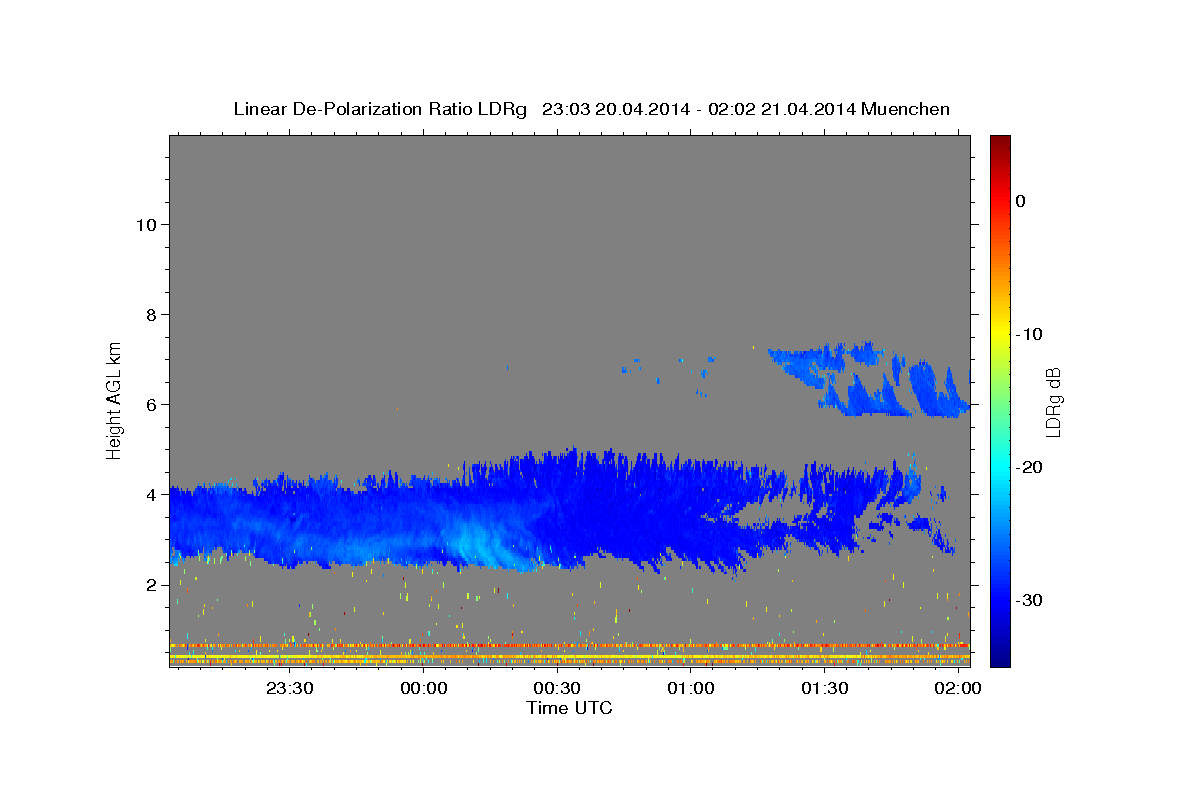Click the colorbar at 0 dB level
1200x800 pixels.
pyautogui.click(x=1000, y=201)
